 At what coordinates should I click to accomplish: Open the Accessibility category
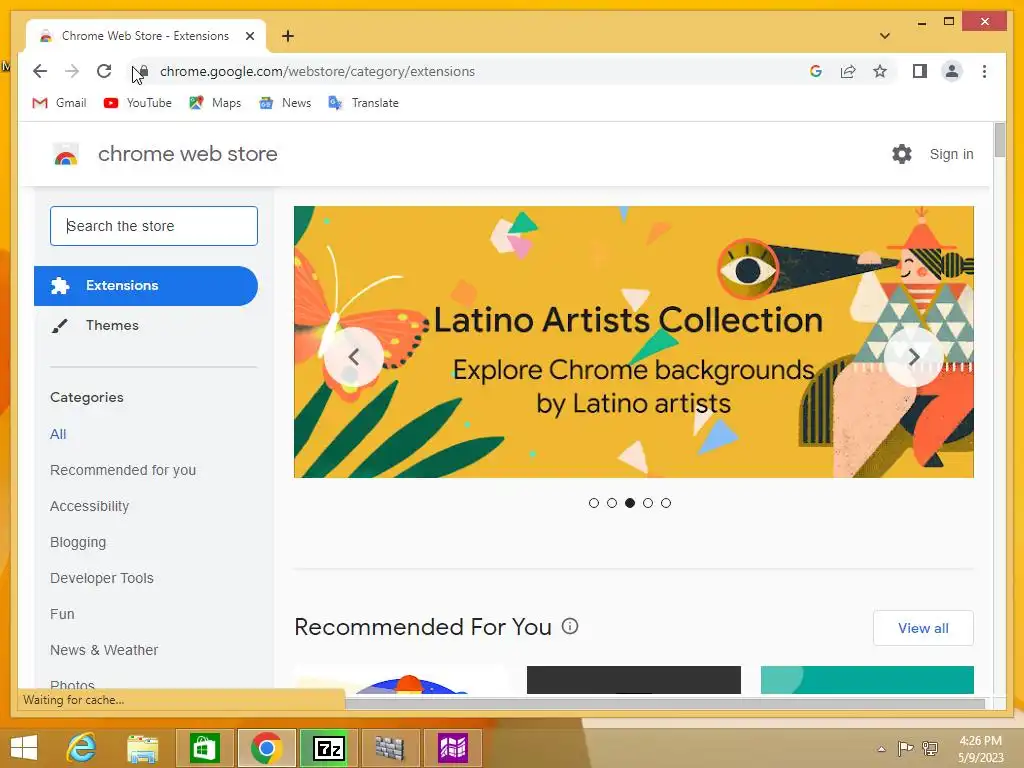tap(89, 506)
